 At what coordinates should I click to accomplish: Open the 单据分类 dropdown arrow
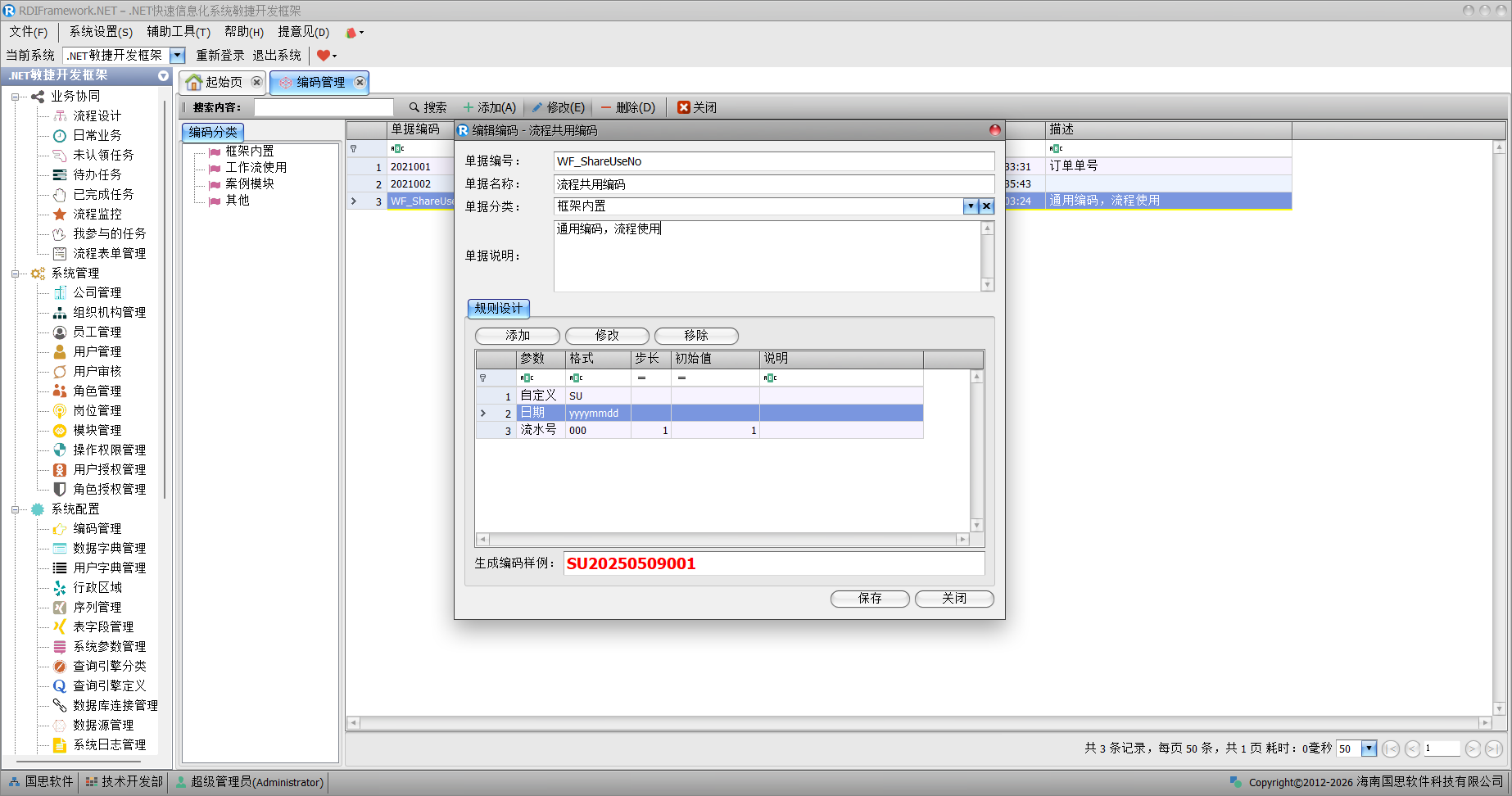point(971,206)
